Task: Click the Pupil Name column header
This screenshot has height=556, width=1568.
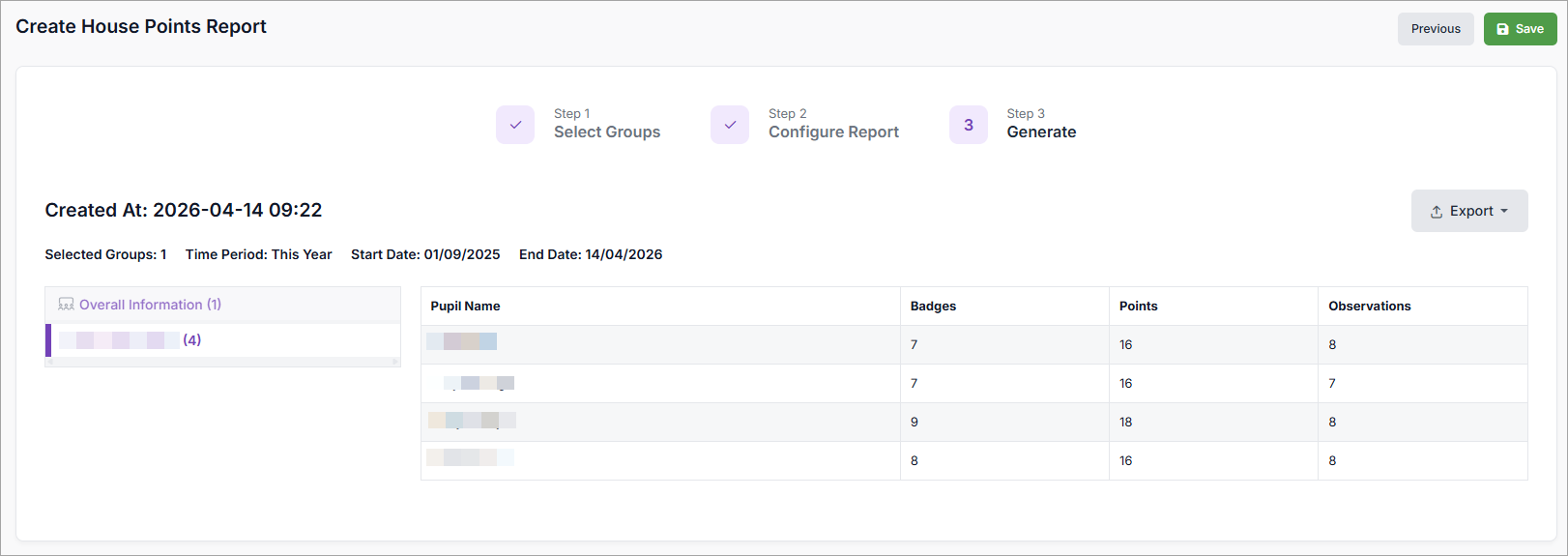Action: [465, 307]
